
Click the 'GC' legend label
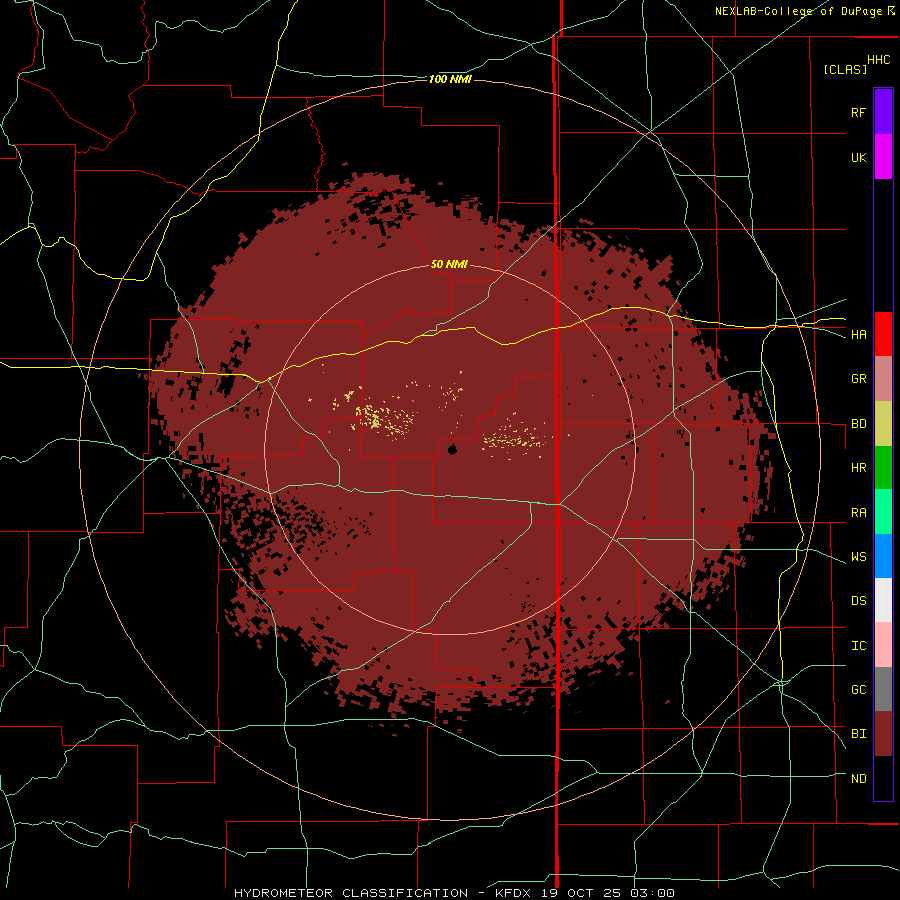pyautogui.click(x=858, y=690)
